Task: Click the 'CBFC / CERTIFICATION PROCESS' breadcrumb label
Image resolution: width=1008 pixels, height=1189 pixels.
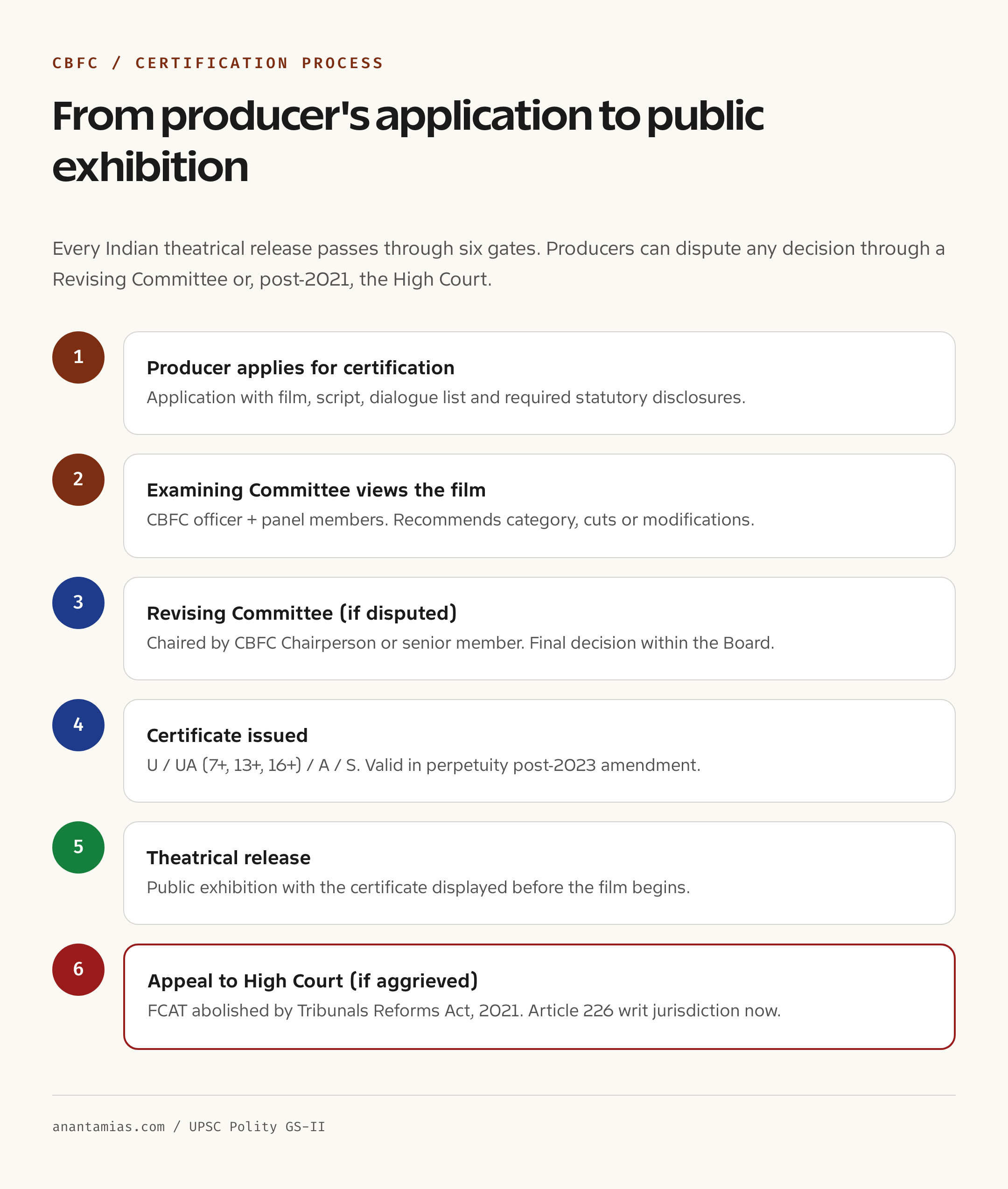Action: pyautogui.click(x=218, y=63)
